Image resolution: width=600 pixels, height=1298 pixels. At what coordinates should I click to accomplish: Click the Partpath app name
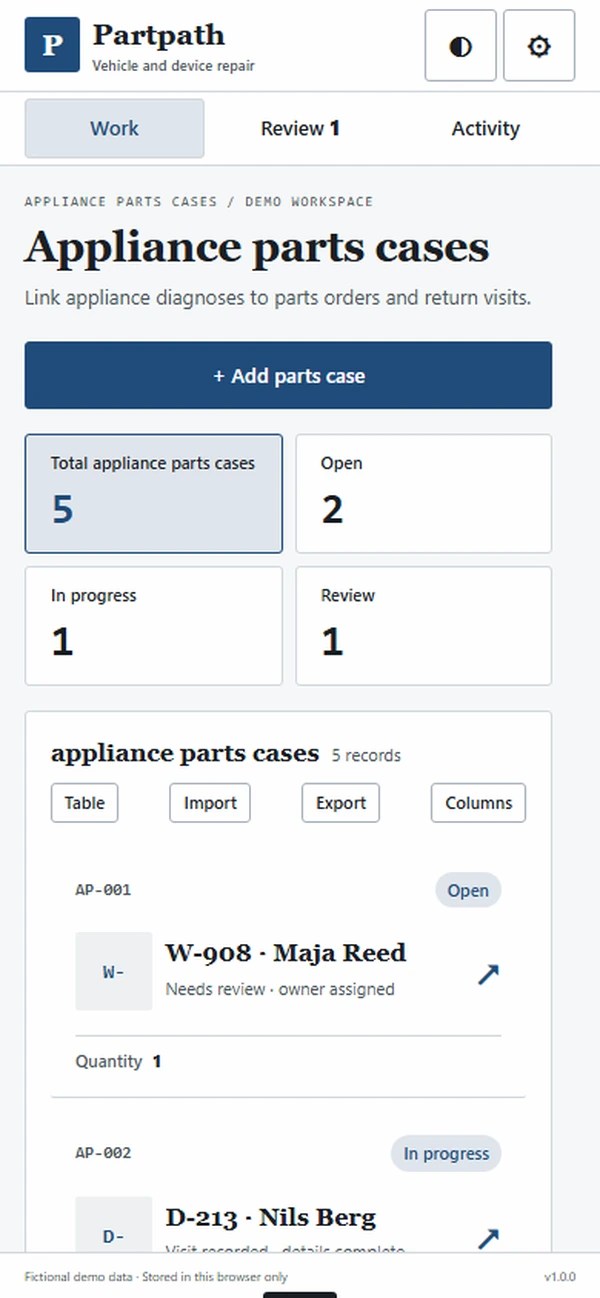pos(158,35)
